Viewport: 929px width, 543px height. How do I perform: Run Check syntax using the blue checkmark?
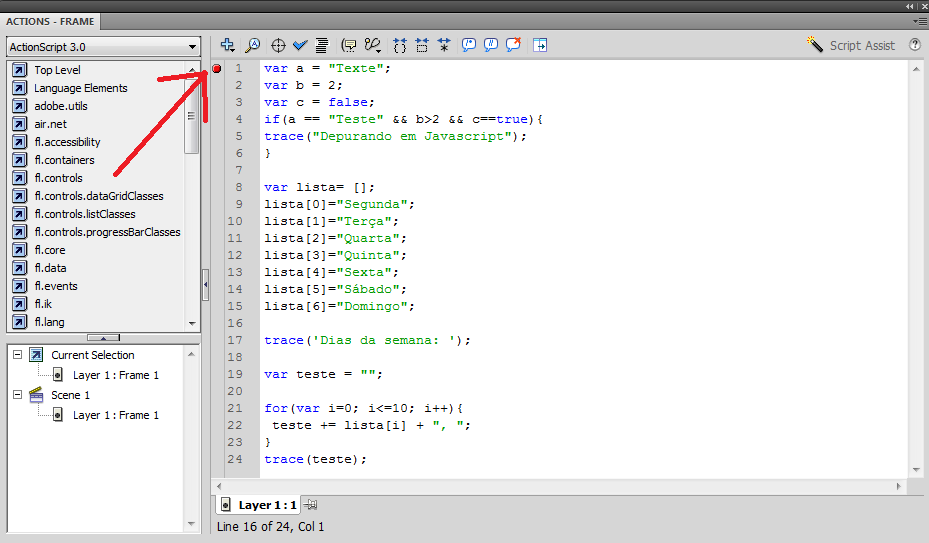coord(300,45)
